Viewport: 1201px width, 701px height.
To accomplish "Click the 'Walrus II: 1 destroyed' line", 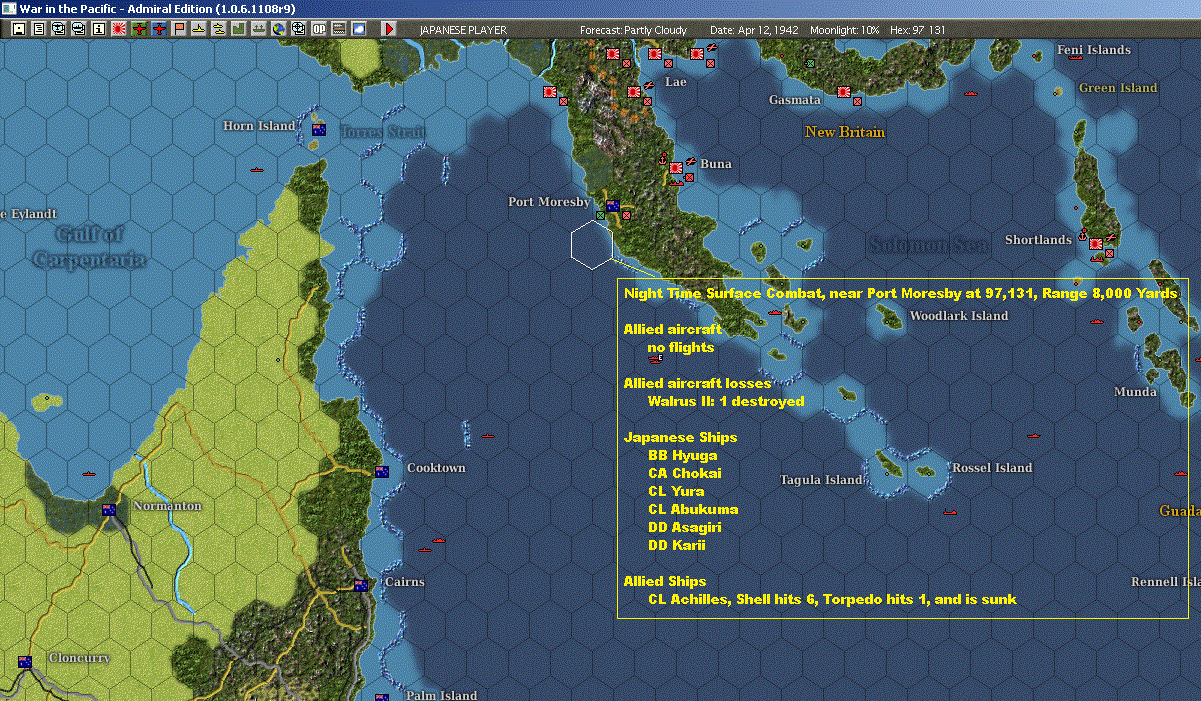I will point(726,402).
